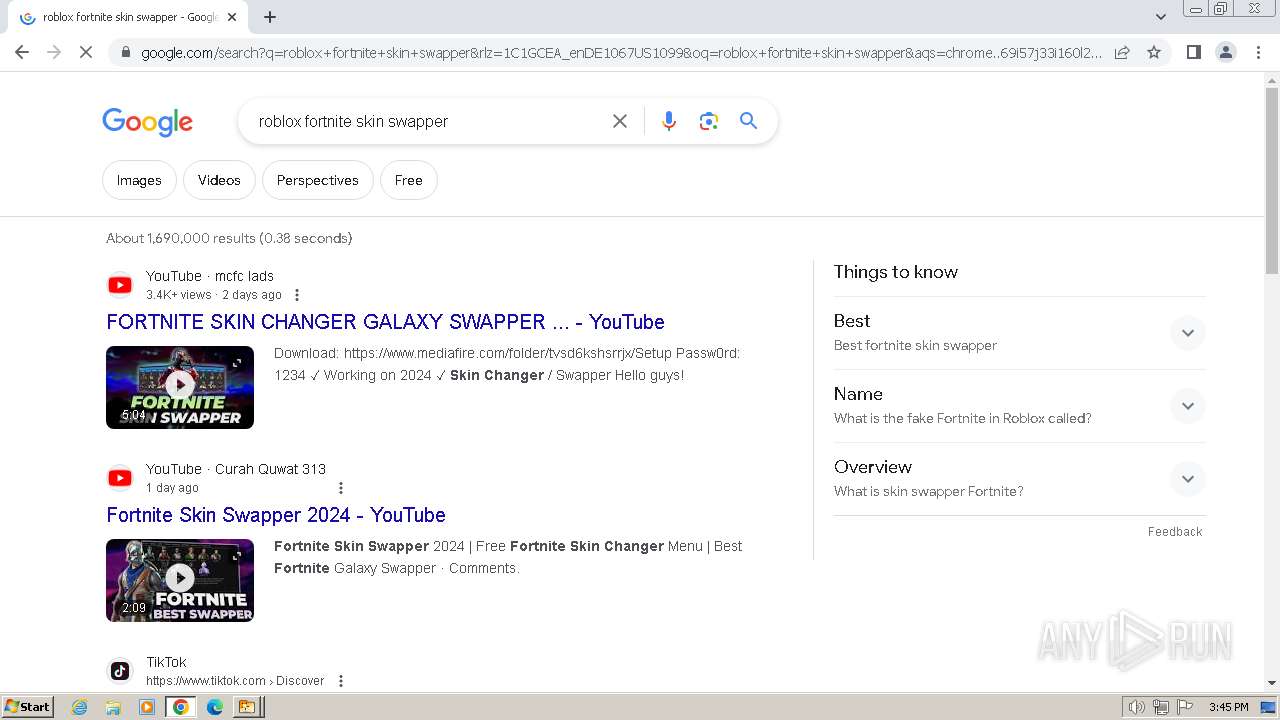Click the address bar URL
1280x720 pixels.
(620, 53)
